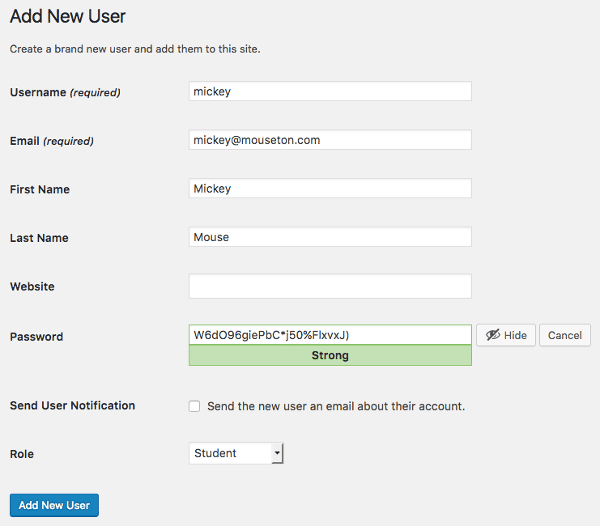
Task: Click the Password label
Action: [36, 337]
